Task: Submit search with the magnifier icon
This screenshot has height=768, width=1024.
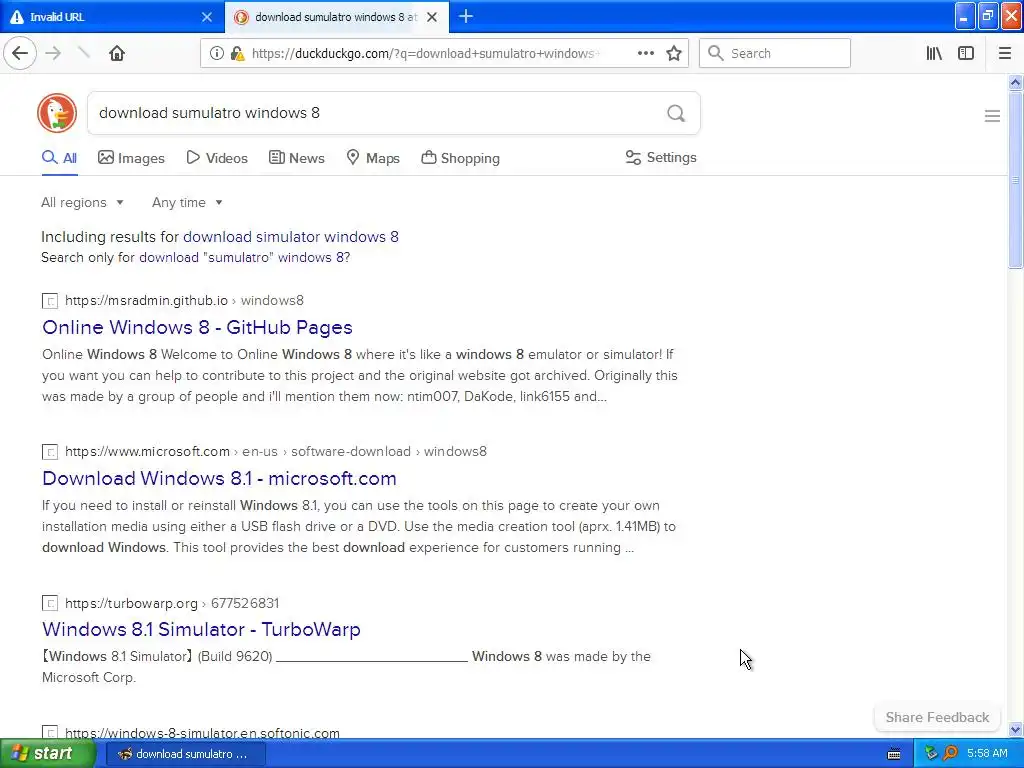Action: pos(676,114)
